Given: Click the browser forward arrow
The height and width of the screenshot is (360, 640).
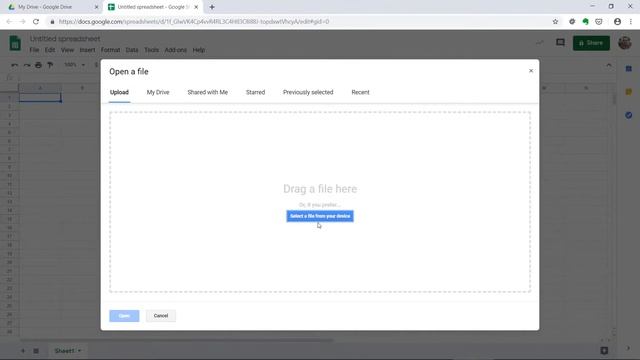Looking at the screenshot, I should tap(22, 22).
